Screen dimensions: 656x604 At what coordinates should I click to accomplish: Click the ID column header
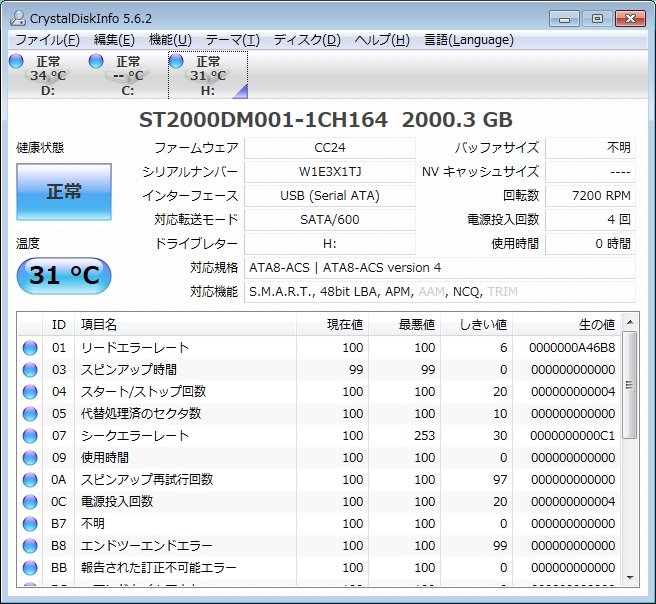59,325
